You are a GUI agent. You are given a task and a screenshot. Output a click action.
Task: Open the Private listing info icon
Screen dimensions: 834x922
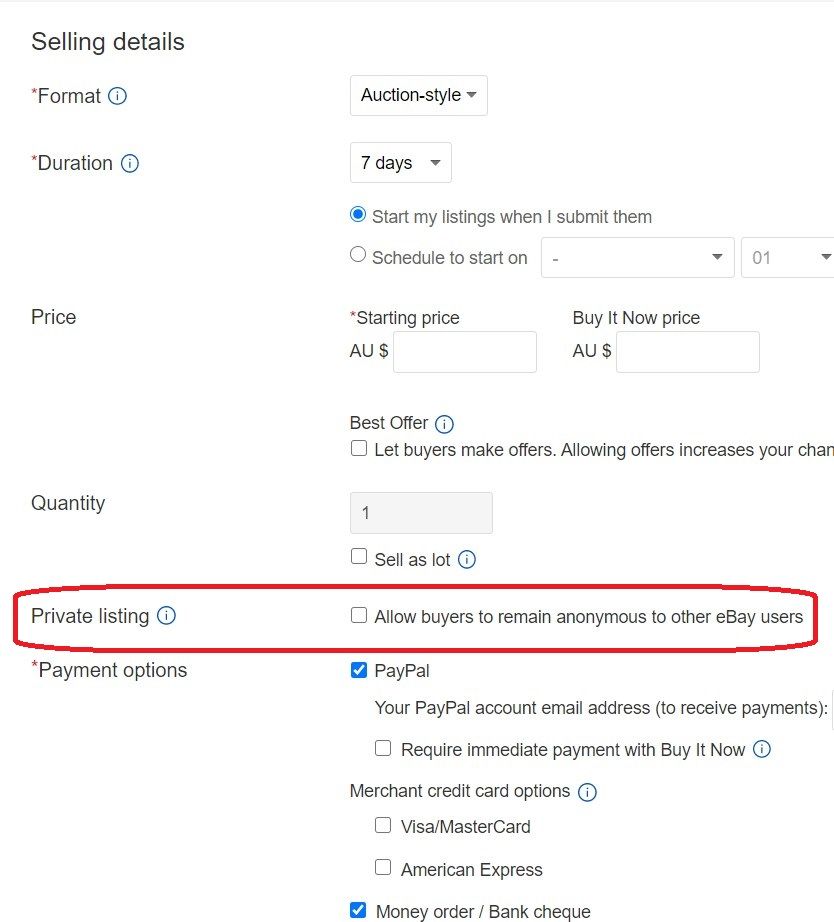click(x=166, y=616)
